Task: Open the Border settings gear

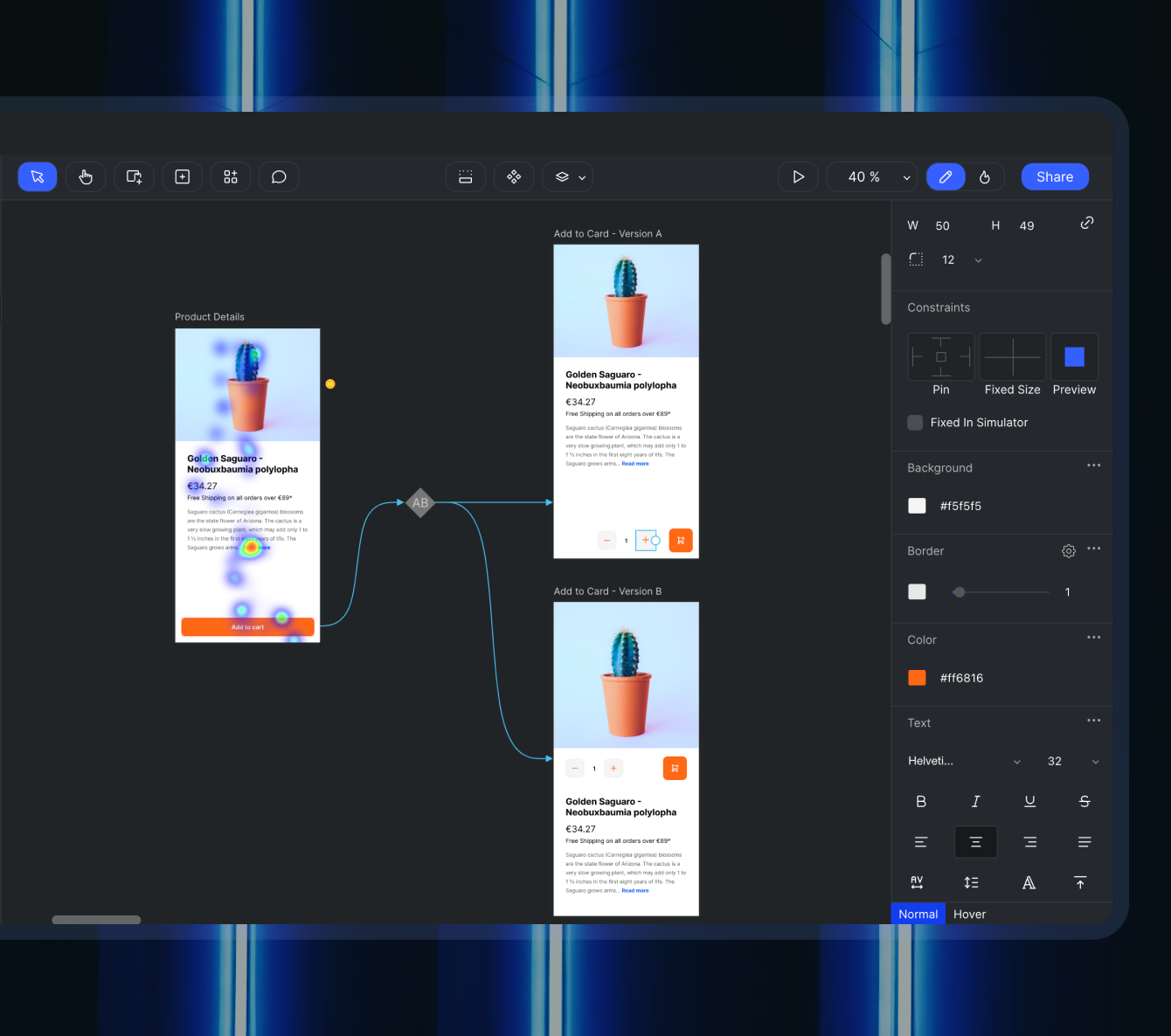Action: pos(1068,550)
